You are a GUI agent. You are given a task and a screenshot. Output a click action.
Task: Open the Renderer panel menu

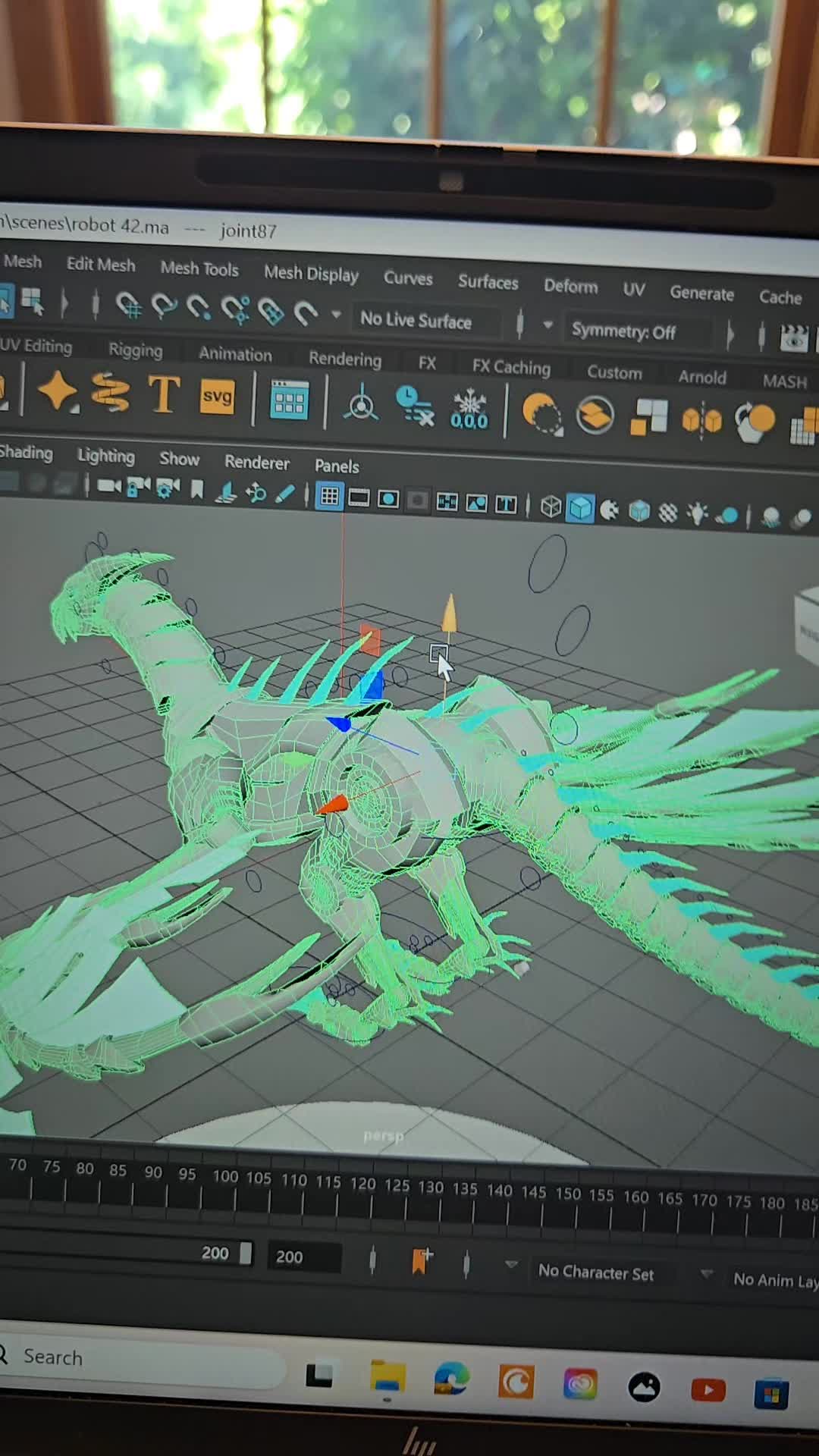point(256,462)
